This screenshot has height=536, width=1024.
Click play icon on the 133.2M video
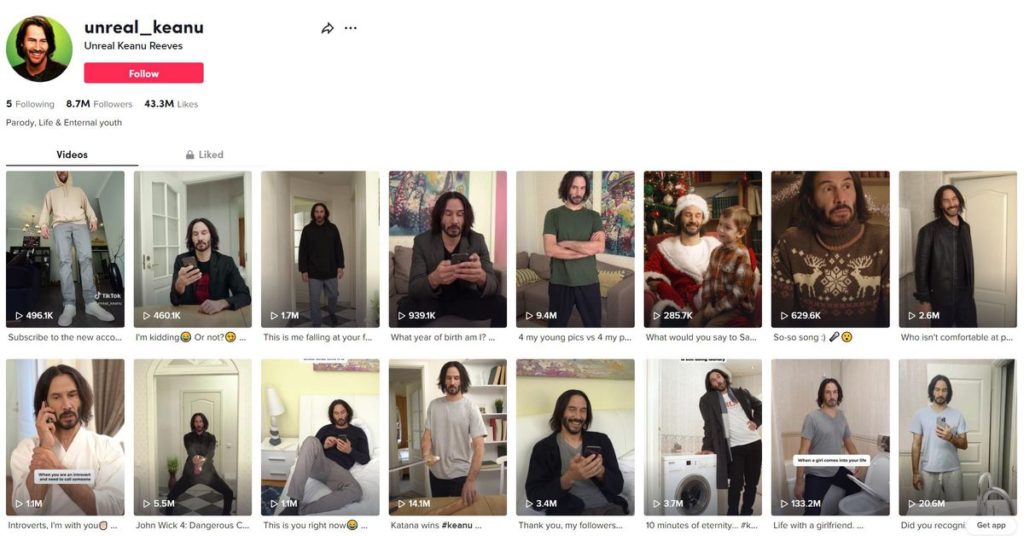click(784, 503)
